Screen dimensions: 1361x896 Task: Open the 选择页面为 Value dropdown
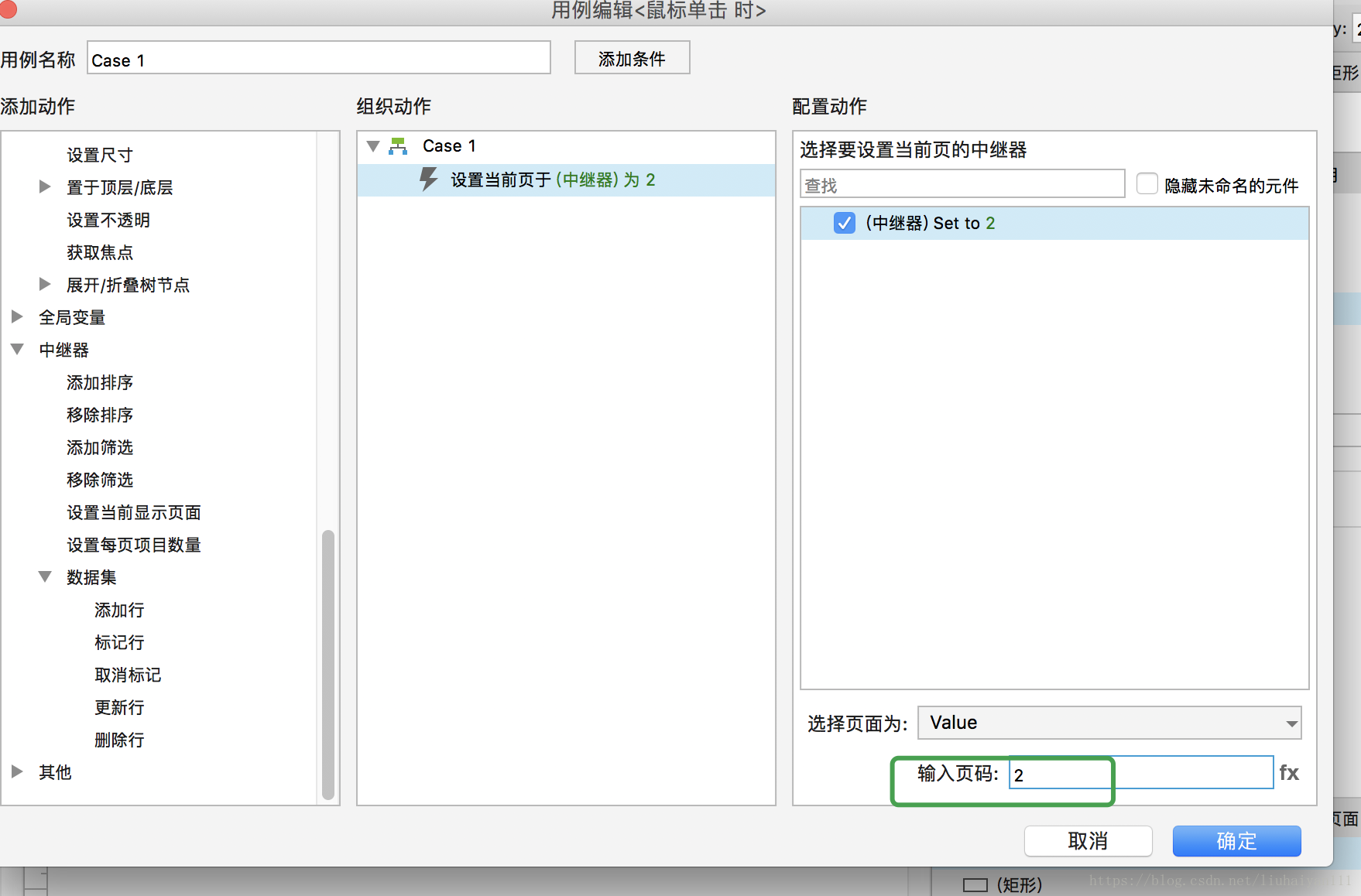1109,723
